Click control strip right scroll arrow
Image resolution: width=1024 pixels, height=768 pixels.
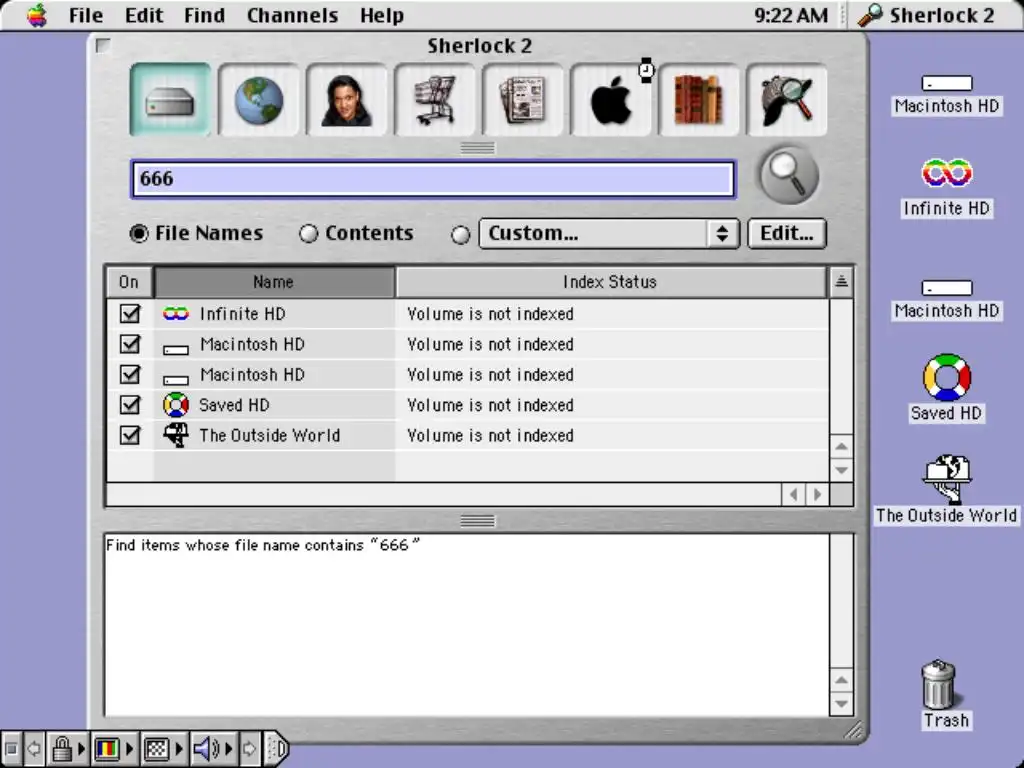(x=249, y=748)
